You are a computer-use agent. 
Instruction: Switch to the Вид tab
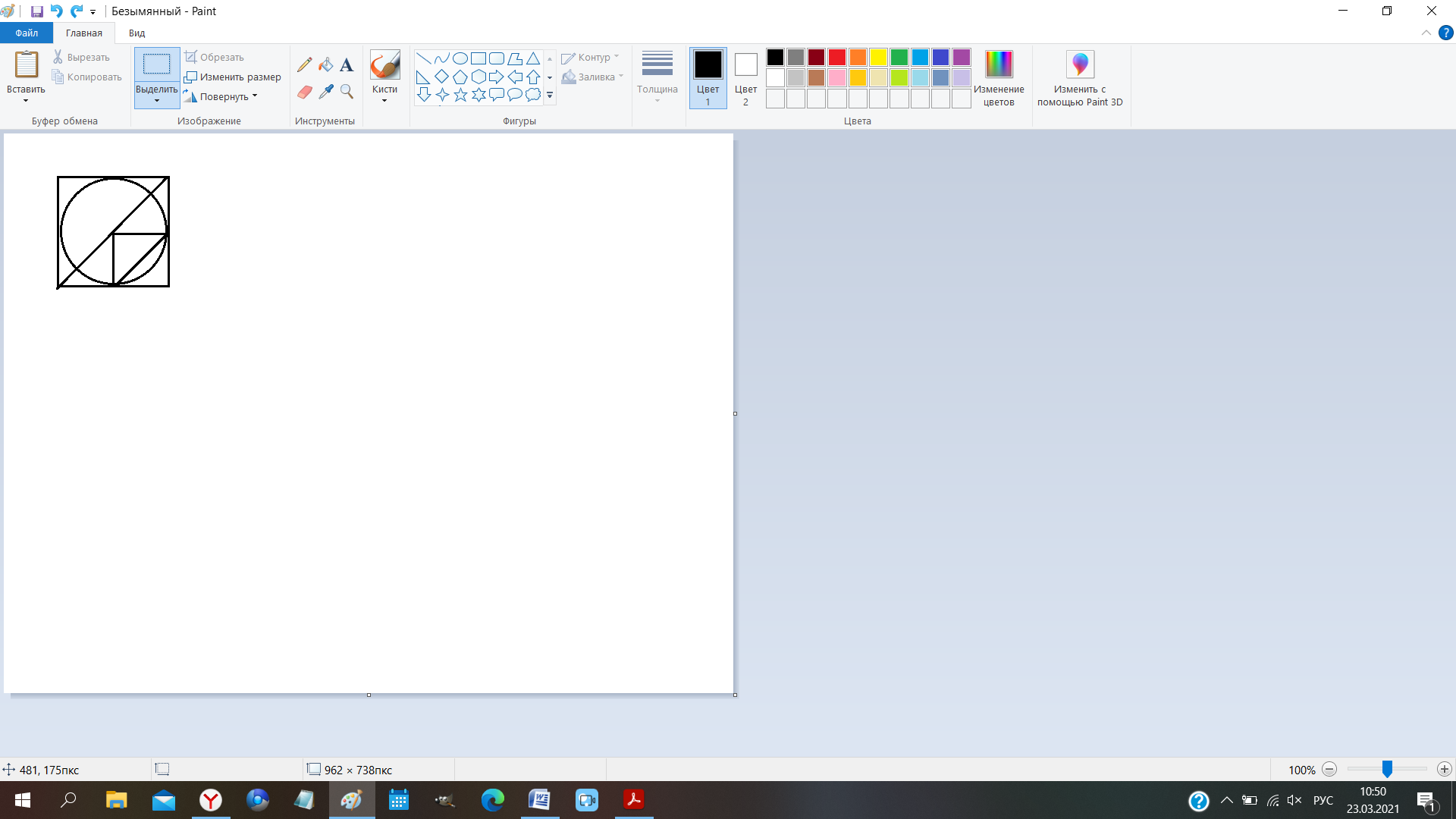(136, 33)
